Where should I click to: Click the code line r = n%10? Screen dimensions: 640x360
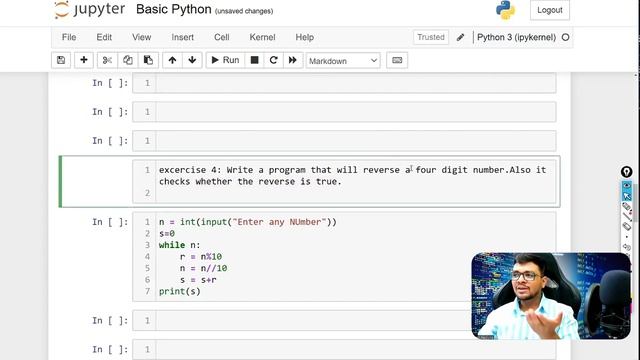(x=201, y=257)
